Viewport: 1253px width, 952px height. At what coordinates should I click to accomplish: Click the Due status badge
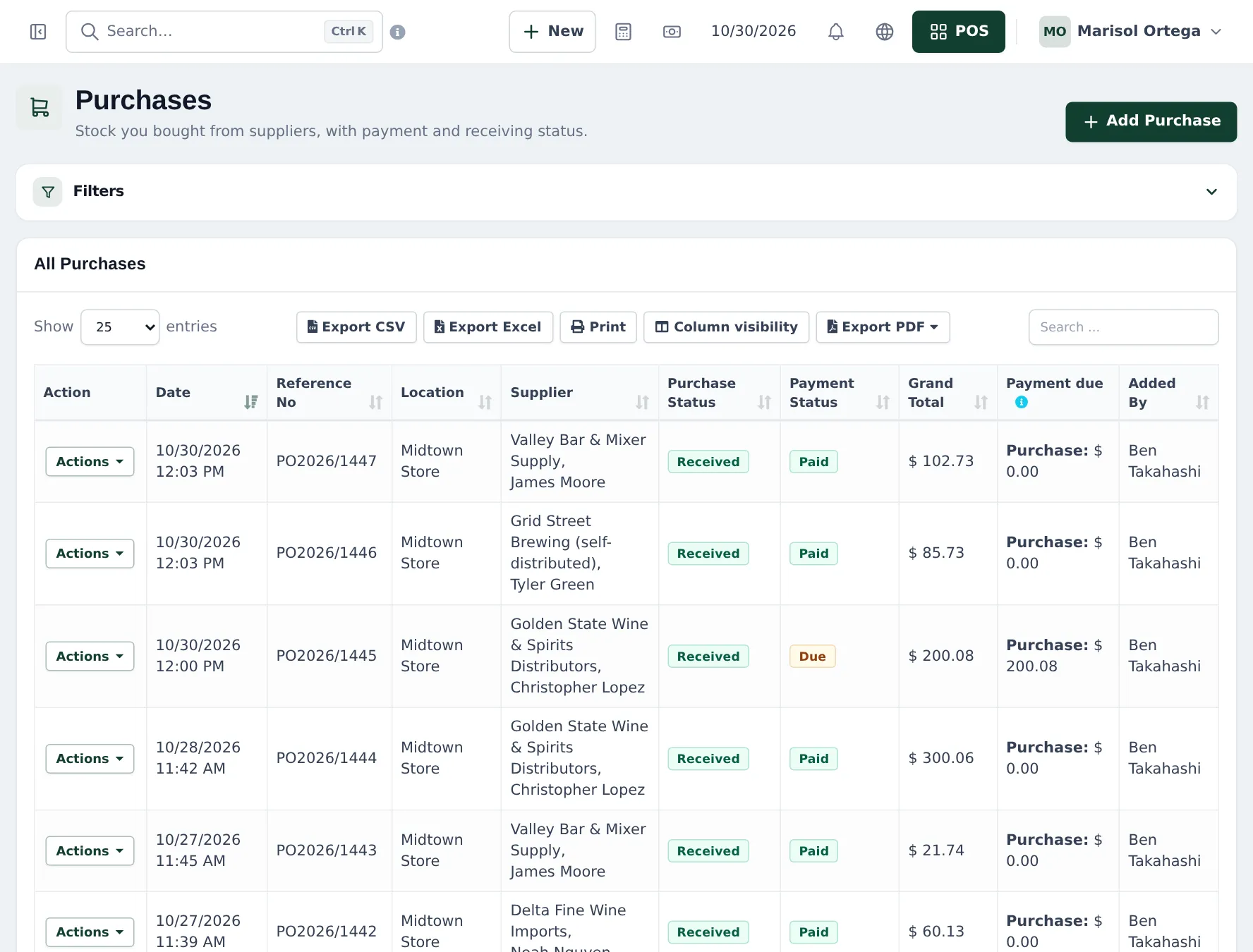(x=812, y=657)
